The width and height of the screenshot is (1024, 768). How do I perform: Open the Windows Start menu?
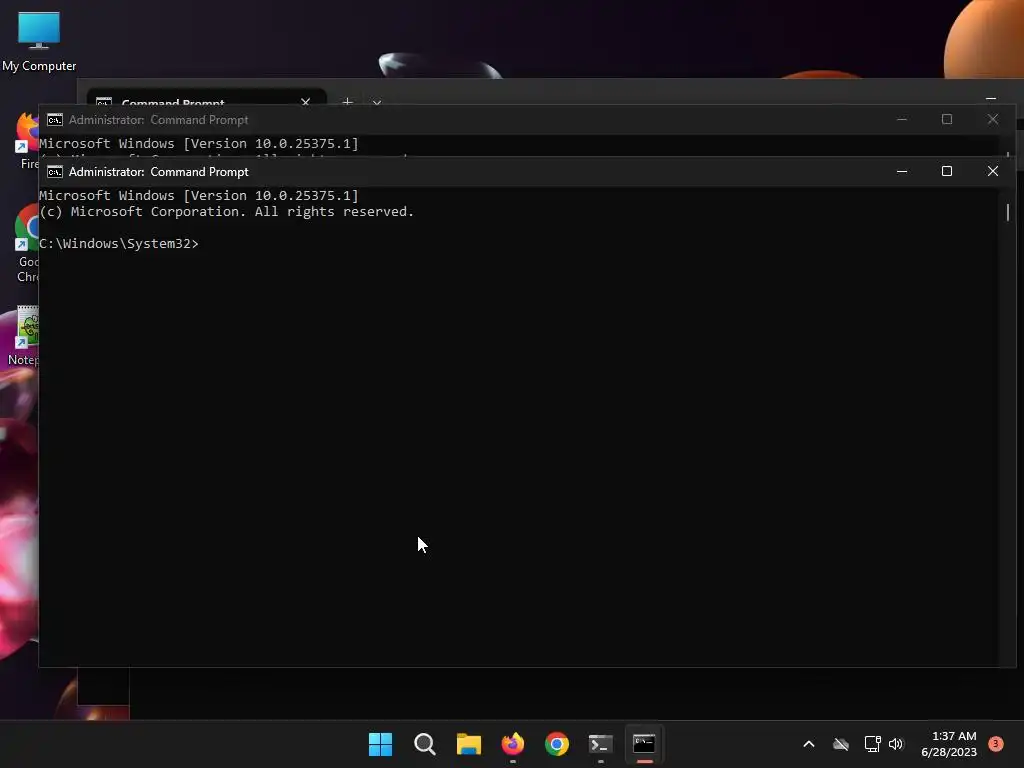pyautogui.click(x=380, y=744)
